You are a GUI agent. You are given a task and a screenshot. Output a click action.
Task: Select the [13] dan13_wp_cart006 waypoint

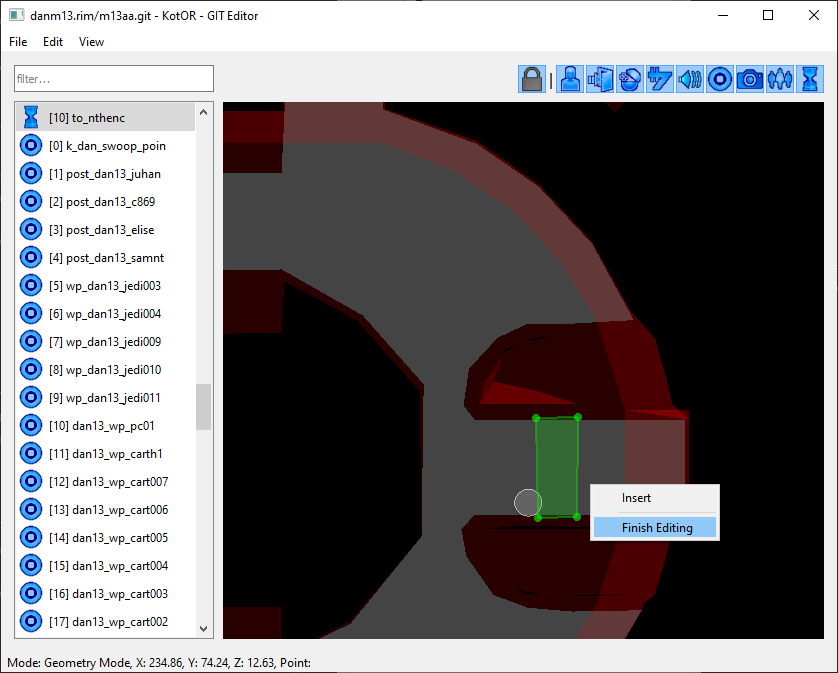point(105,510)
